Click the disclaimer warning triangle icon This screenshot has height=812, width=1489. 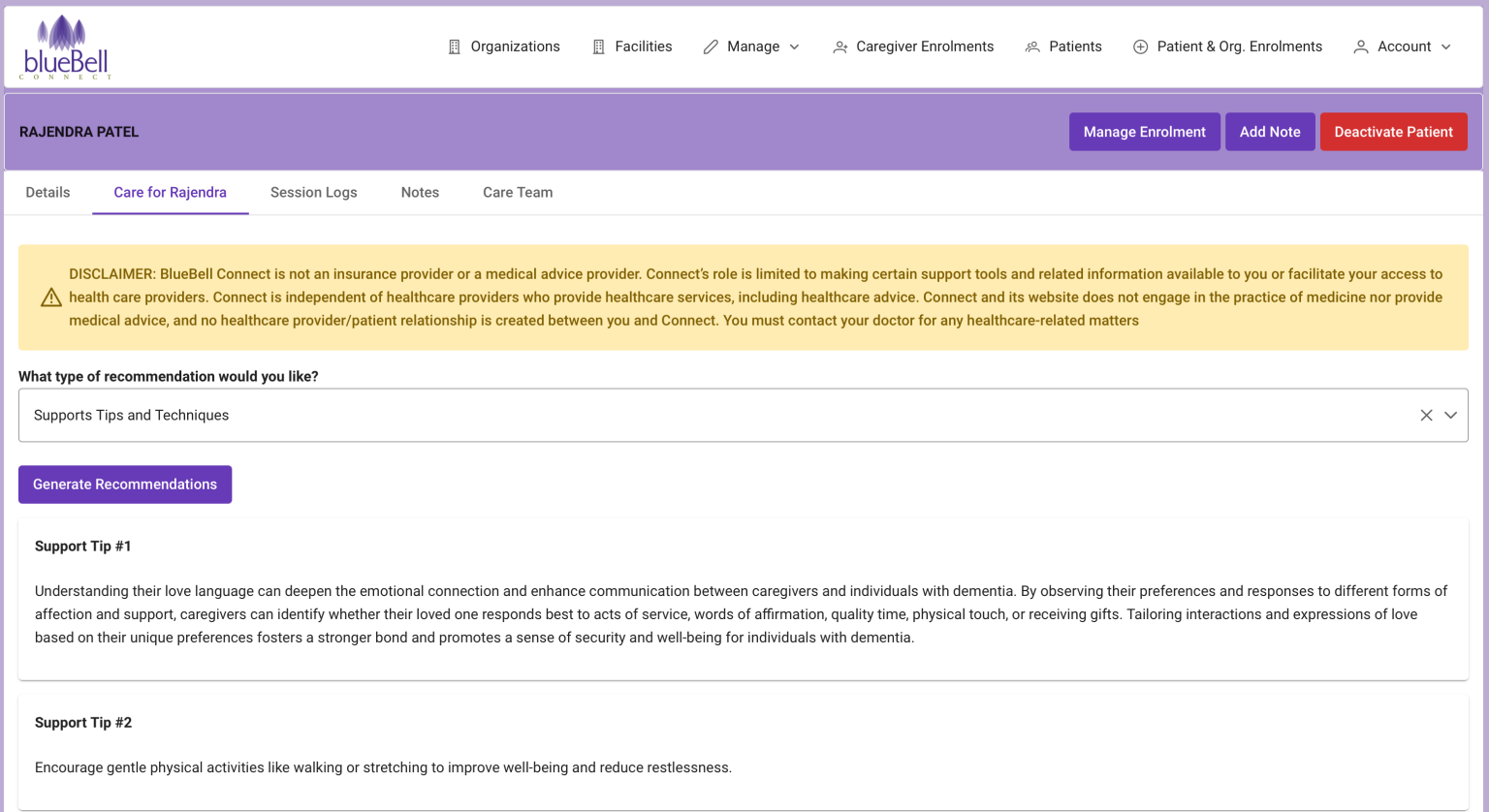51,297
